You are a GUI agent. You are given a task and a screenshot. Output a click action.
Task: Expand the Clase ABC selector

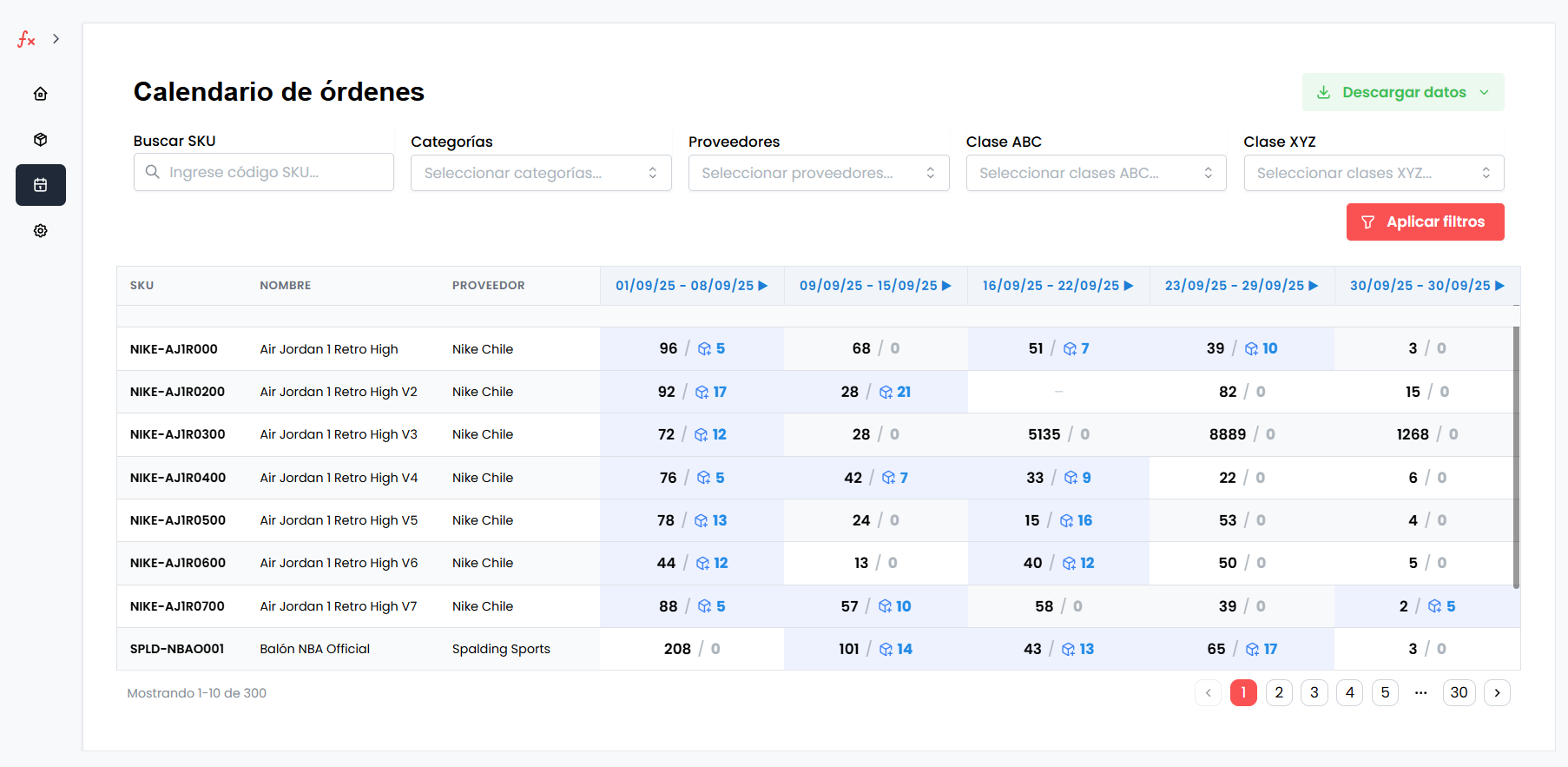(x=1096, y=173)
